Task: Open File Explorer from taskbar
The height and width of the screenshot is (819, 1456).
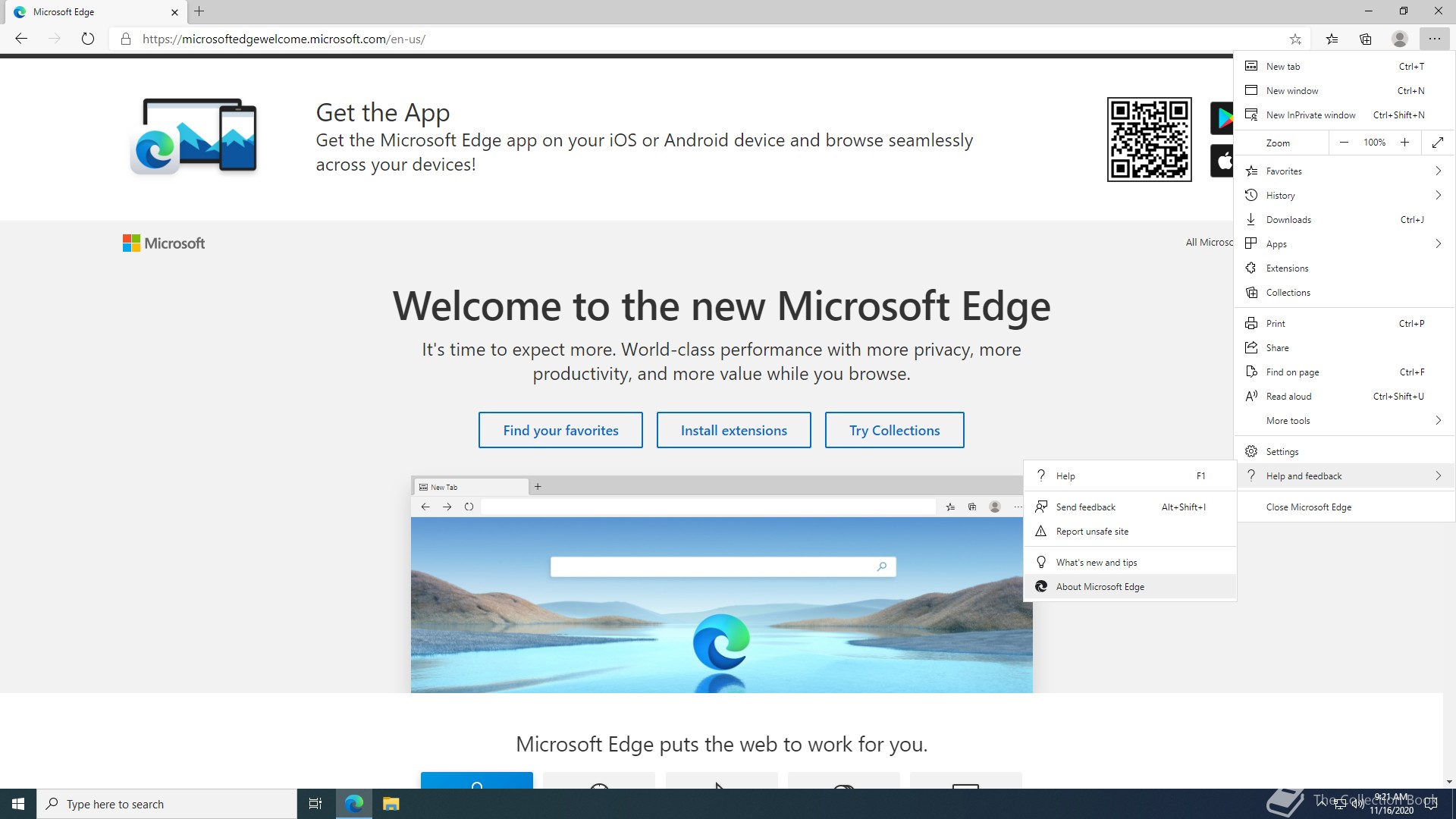Action: (x=391, y=804)
